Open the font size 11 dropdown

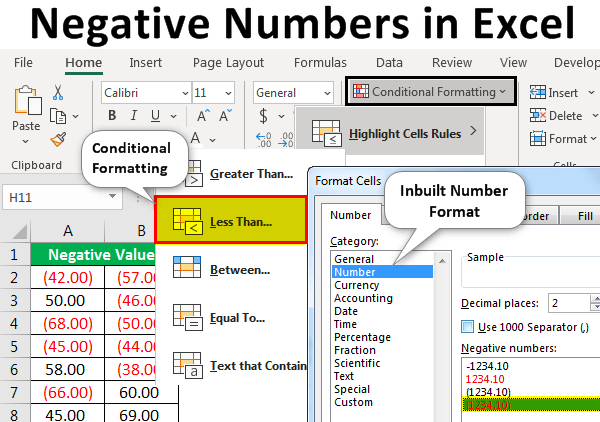tap(228, 93)
